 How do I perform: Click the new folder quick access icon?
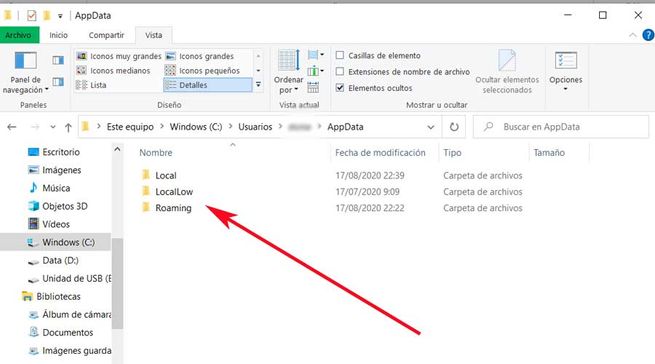pos(47,15)
